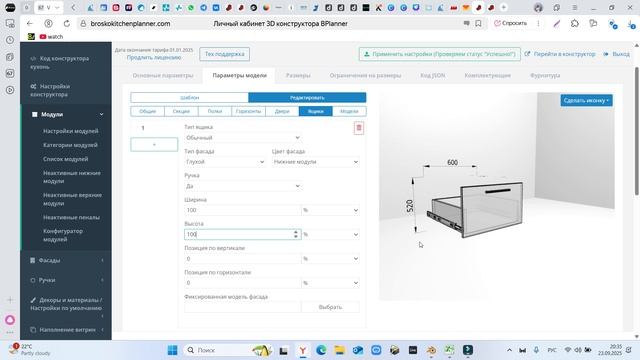
Task: Open the «Позиция по вертикали» unit dropdown
Action: (330, 258)
